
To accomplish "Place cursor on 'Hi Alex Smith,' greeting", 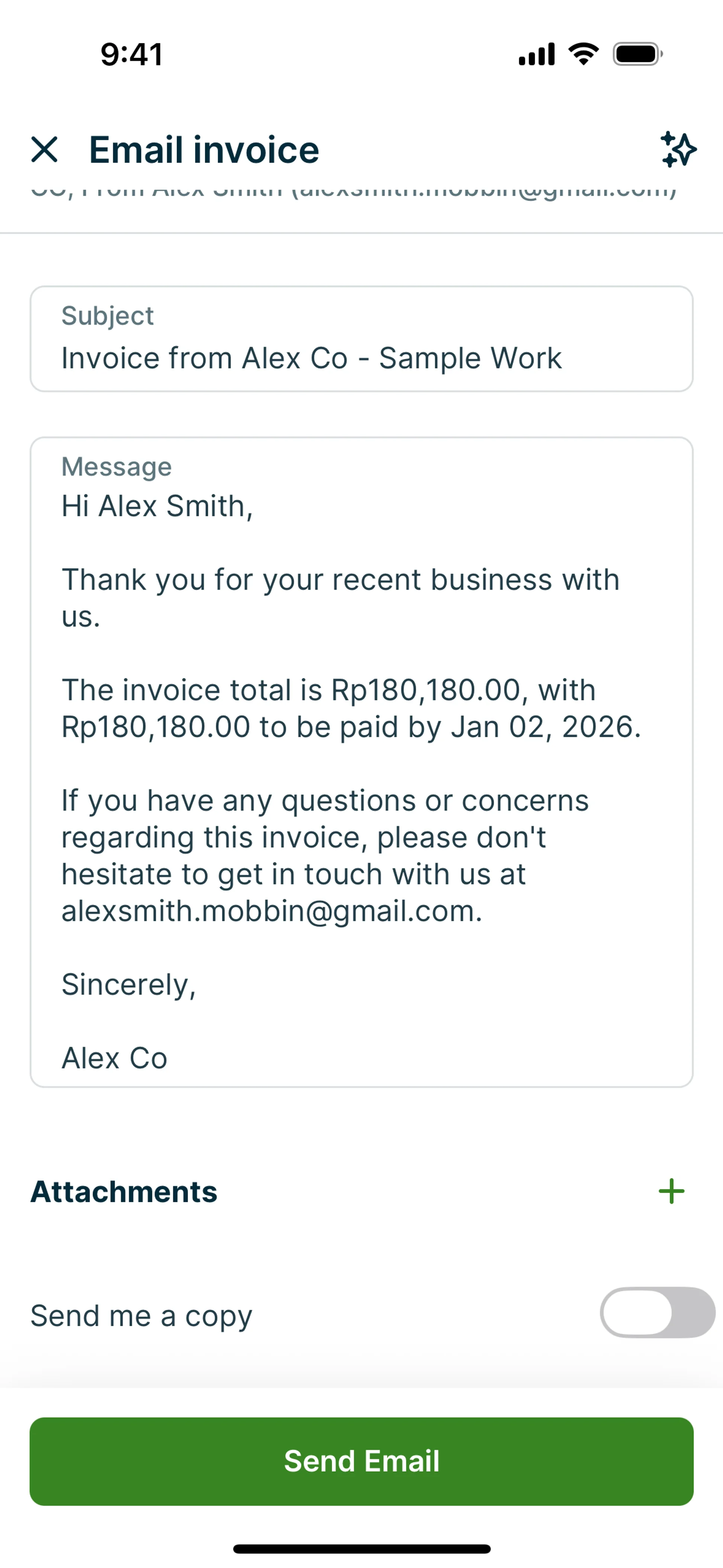I will tap(157, 506).
